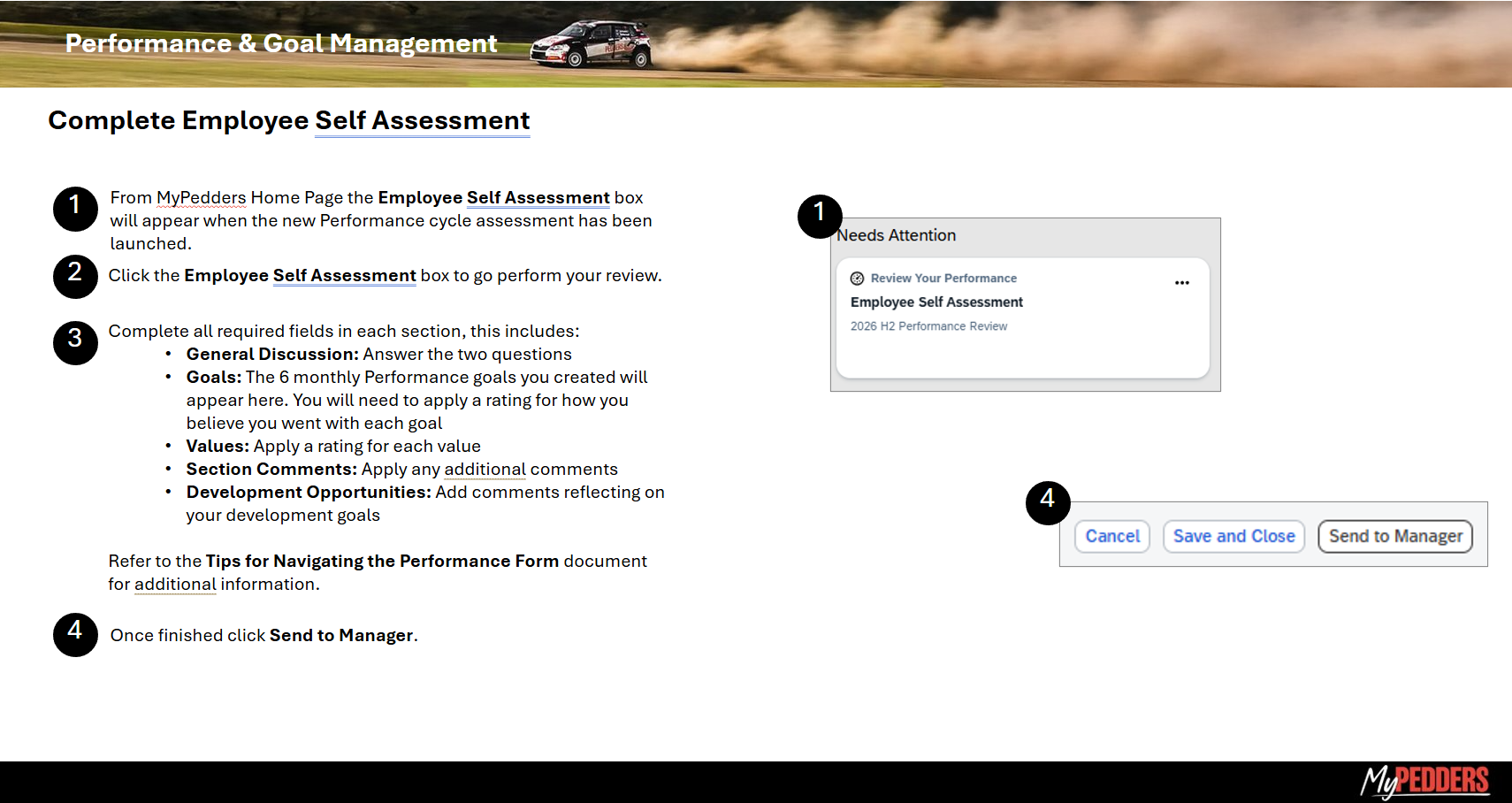The height and width of the screenshot is (803, 1512).
Task: Click Tips for Navigating the Performance Form text
Action: click(382, 562)
